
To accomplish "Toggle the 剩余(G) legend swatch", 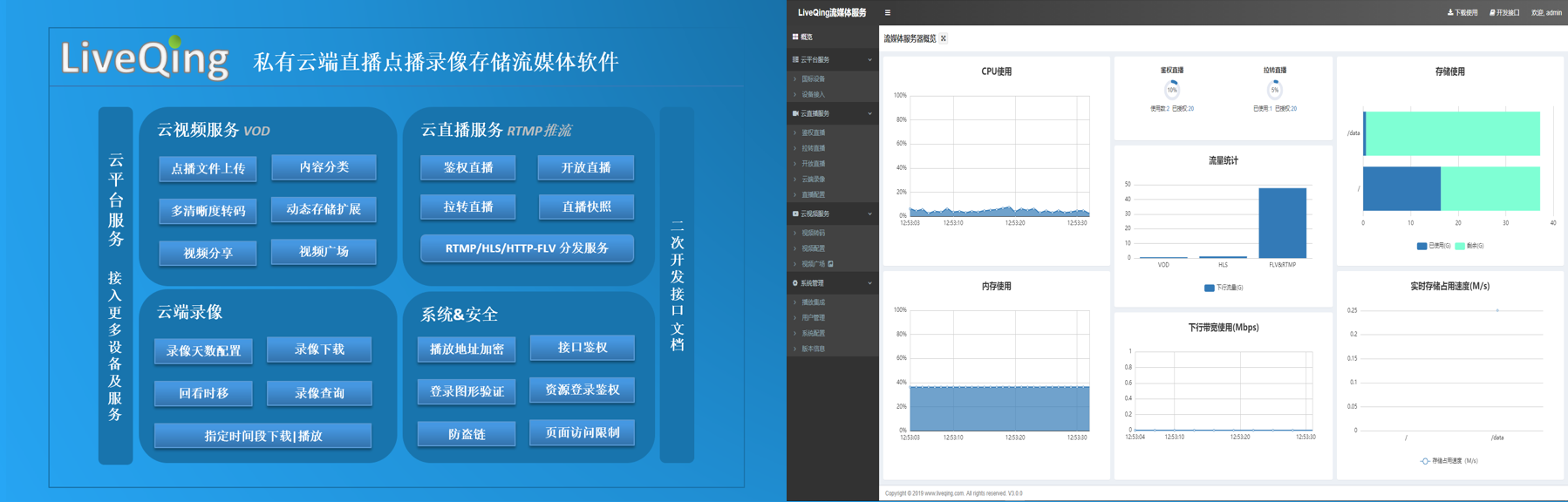I will tap(1460, 246).
